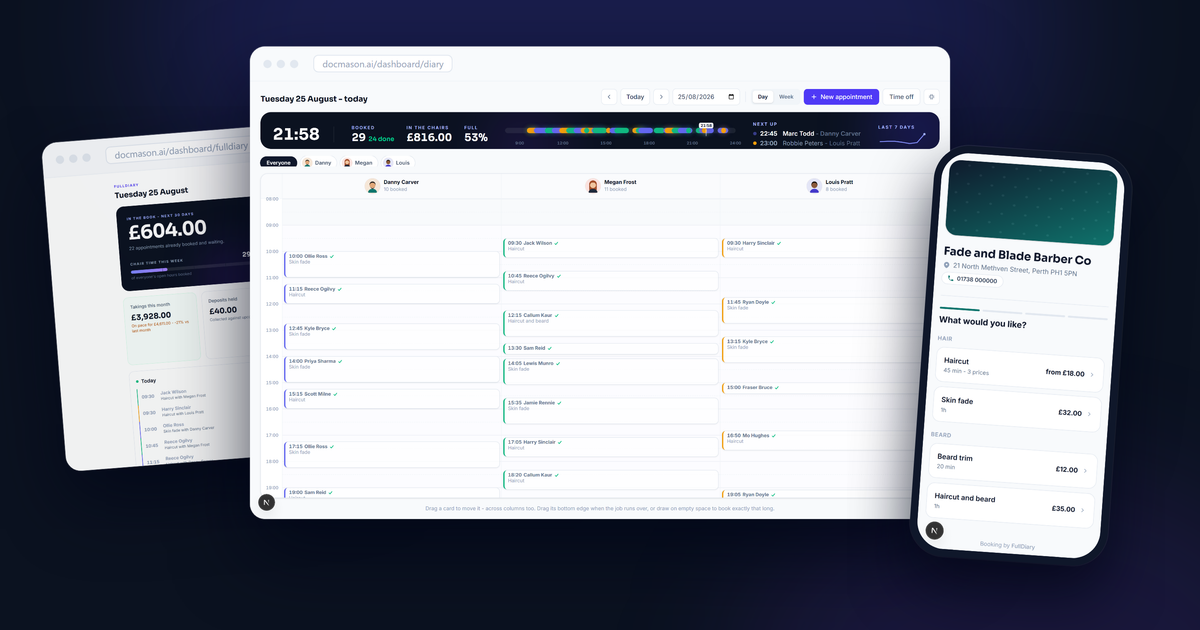Expand the Beard trim £12.00 service
1200x630 pixels.
(x=1014, y=465)
